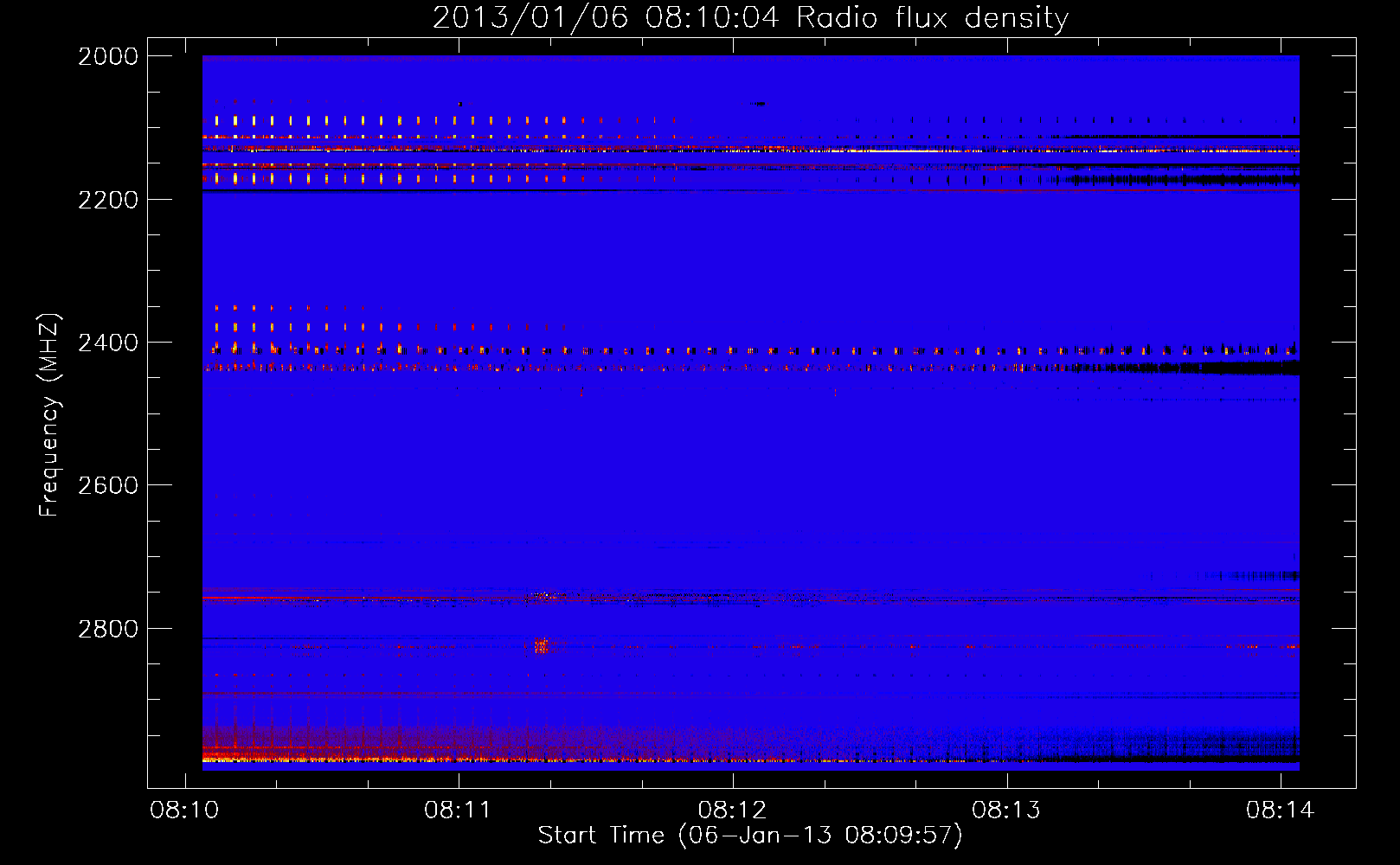
Task: Click the 08:11 time tick label
Action: click(x=458, y=811)
